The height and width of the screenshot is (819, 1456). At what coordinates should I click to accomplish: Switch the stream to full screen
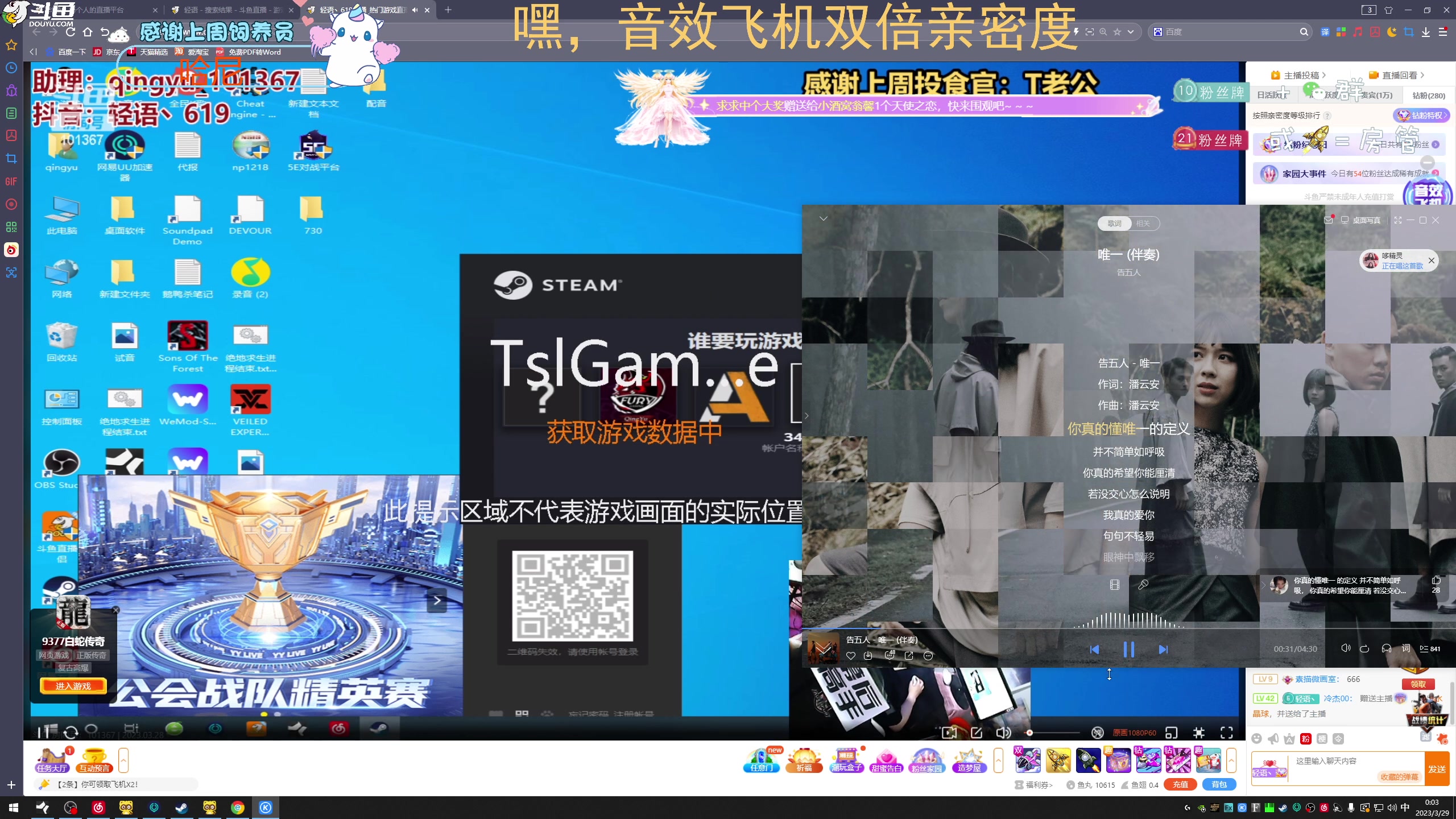tap(1227, 733)
